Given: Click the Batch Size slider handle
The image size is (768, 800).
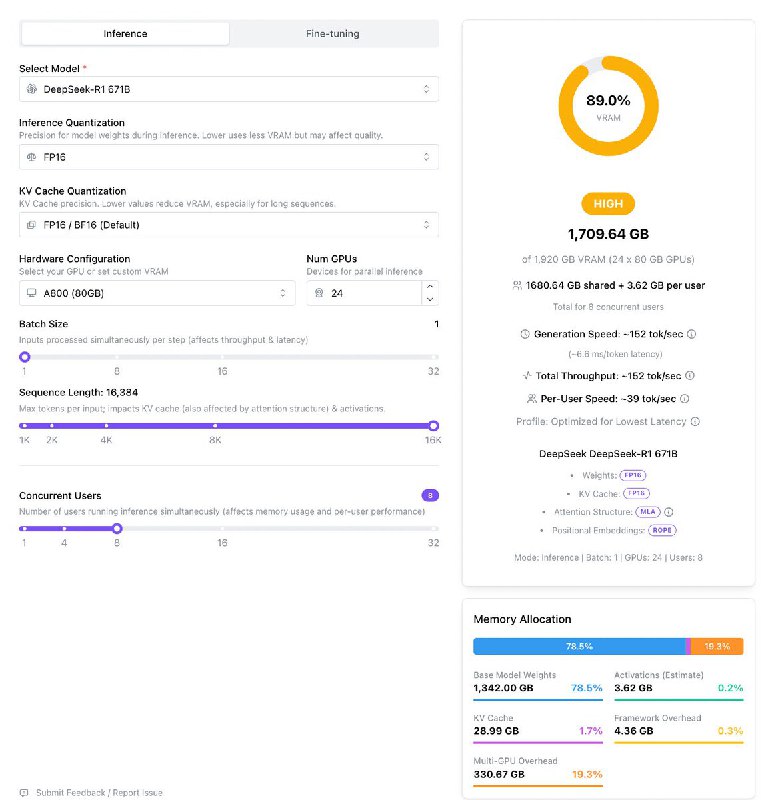Looking at the screenshot, I should 25,357.
